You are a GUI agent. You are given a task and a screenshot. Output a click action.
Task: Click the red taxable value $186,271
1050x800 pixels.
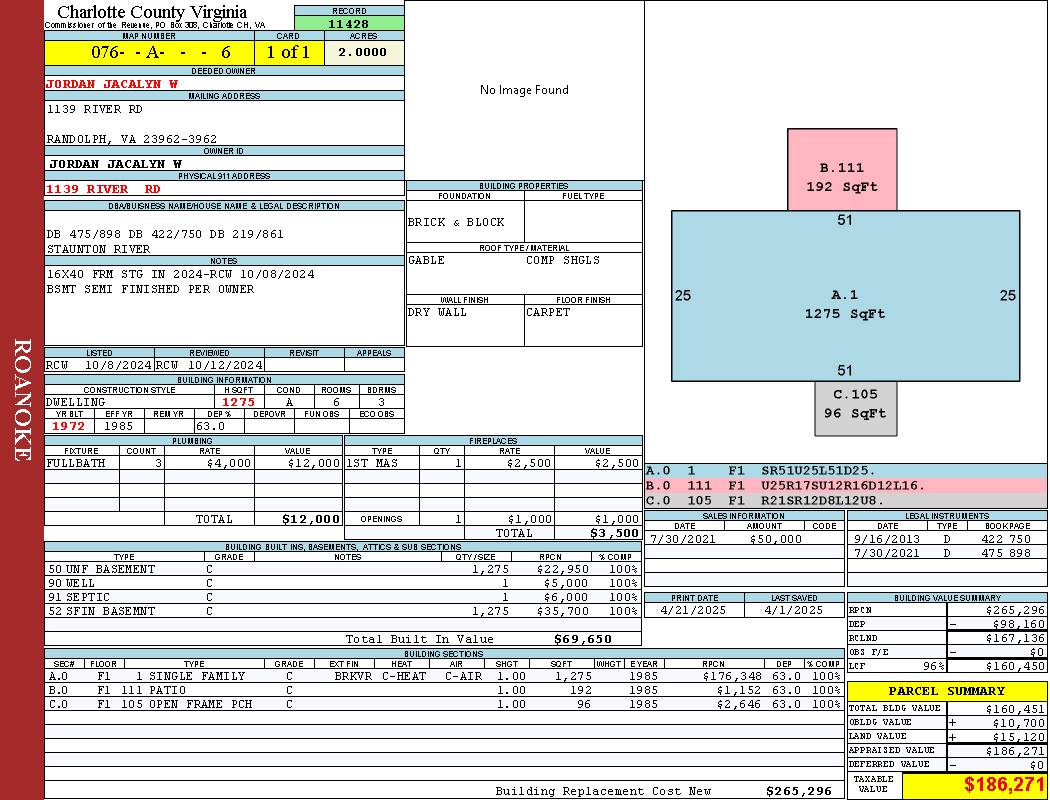1004,785
